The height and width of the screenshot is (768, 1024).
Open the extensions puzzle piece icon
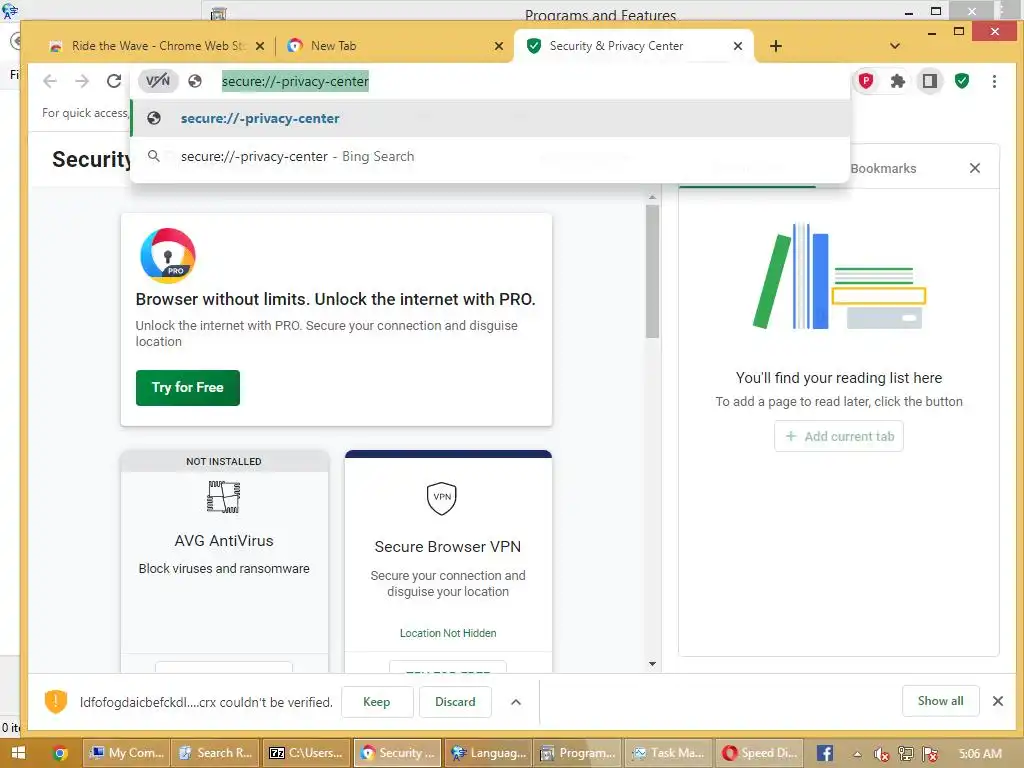[898, 81]
